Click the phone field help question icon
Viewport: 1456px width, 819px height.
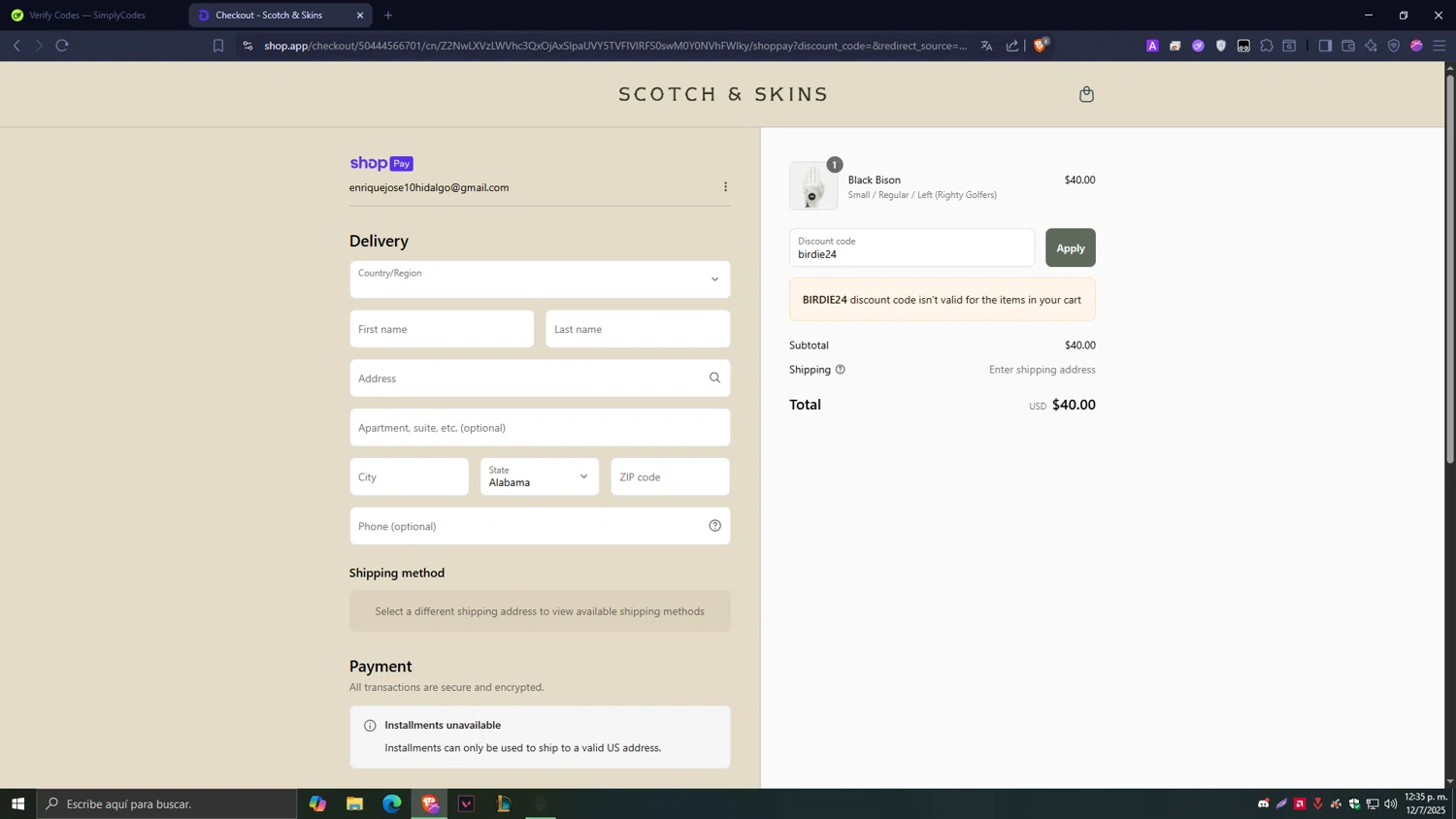(714, 526)
